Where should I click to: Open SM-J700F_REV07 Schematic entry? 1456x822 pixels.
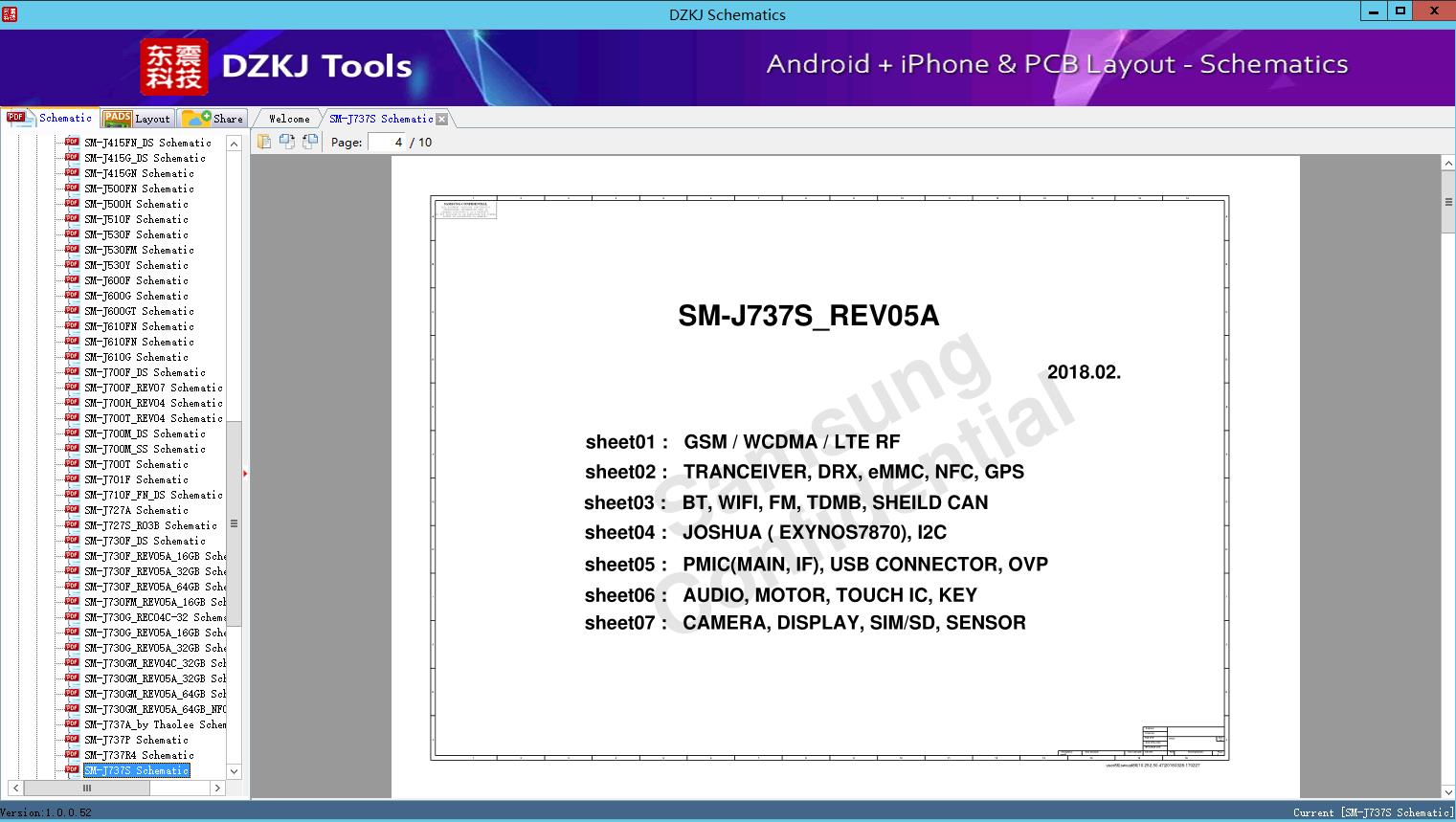153,388
